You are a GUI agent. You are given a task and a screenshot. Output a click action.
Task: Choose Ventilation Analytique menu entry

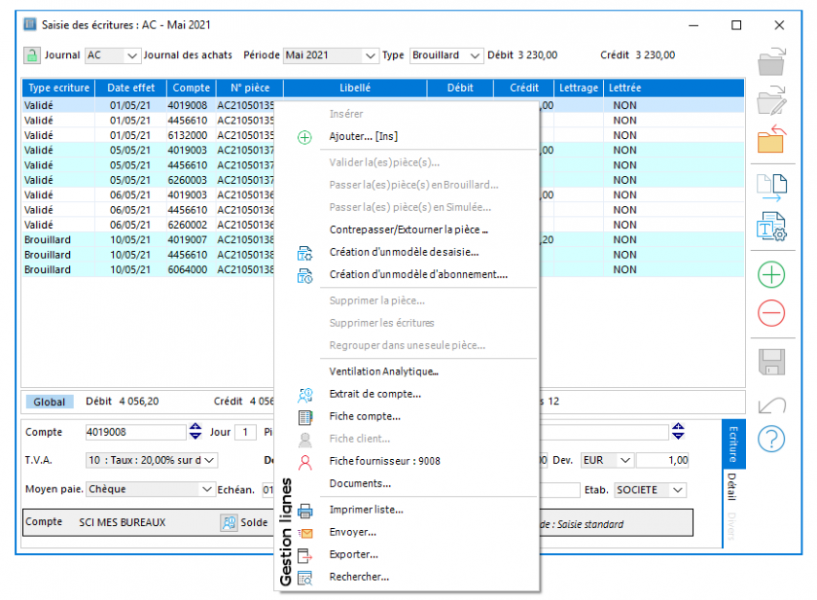(383, 371)
